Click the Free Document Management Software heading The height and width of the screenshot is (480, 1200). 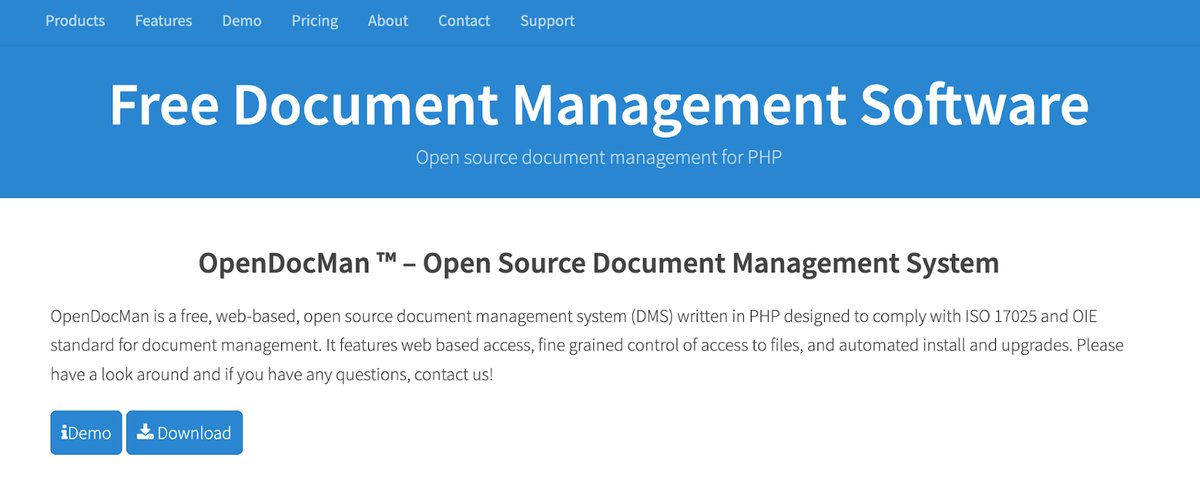point(599,105)
